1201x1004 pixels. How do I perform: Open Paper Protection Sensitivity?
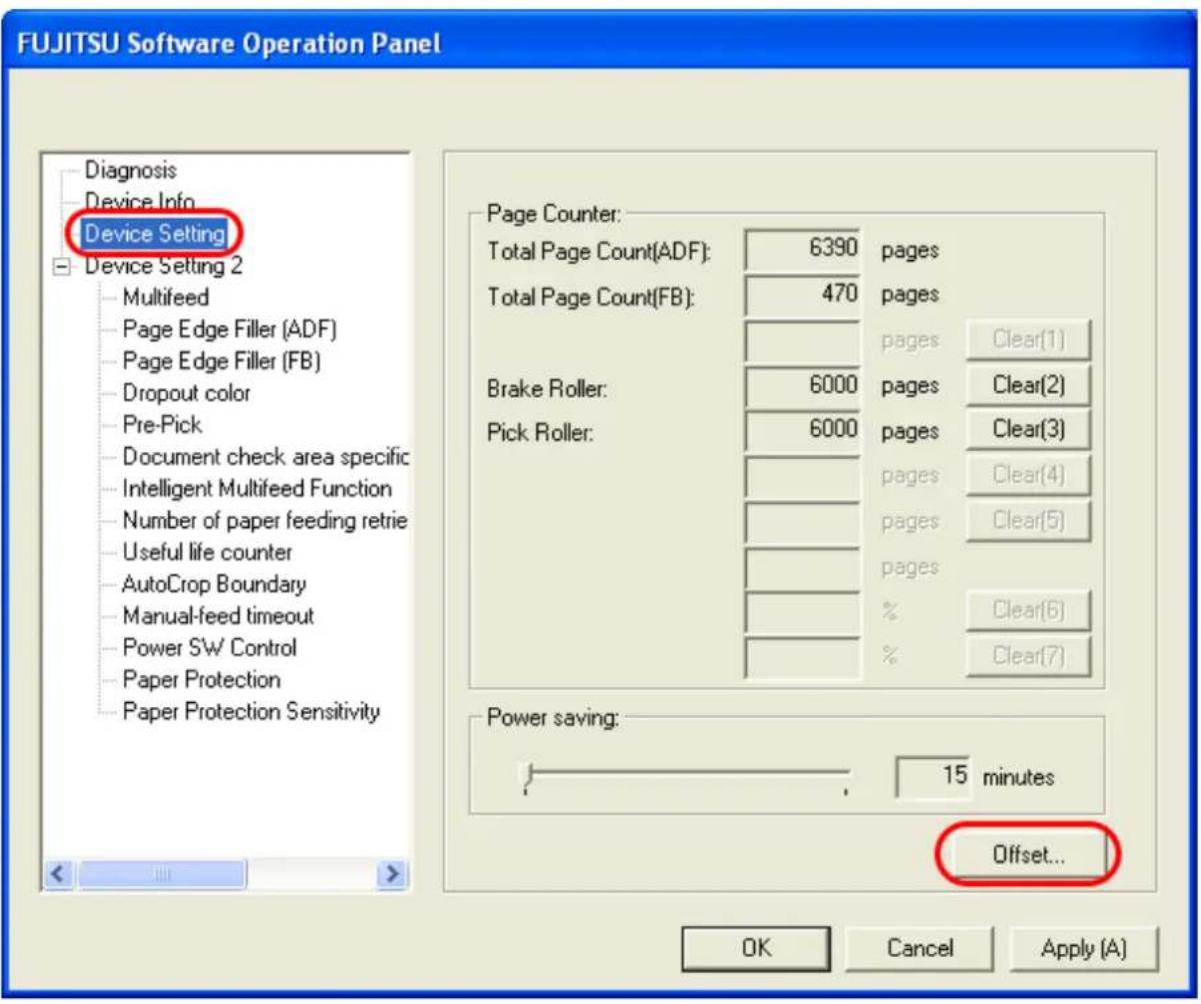[250, 711]
